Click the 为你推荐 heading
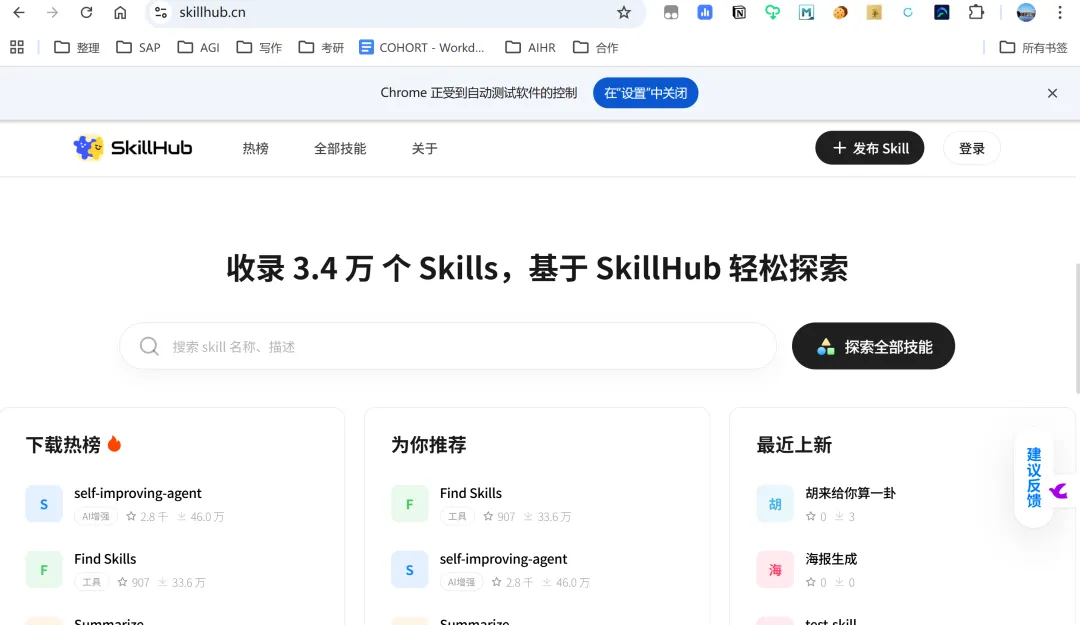The height and width of the screenshot is (625, 1080). (x=428, y=444)
